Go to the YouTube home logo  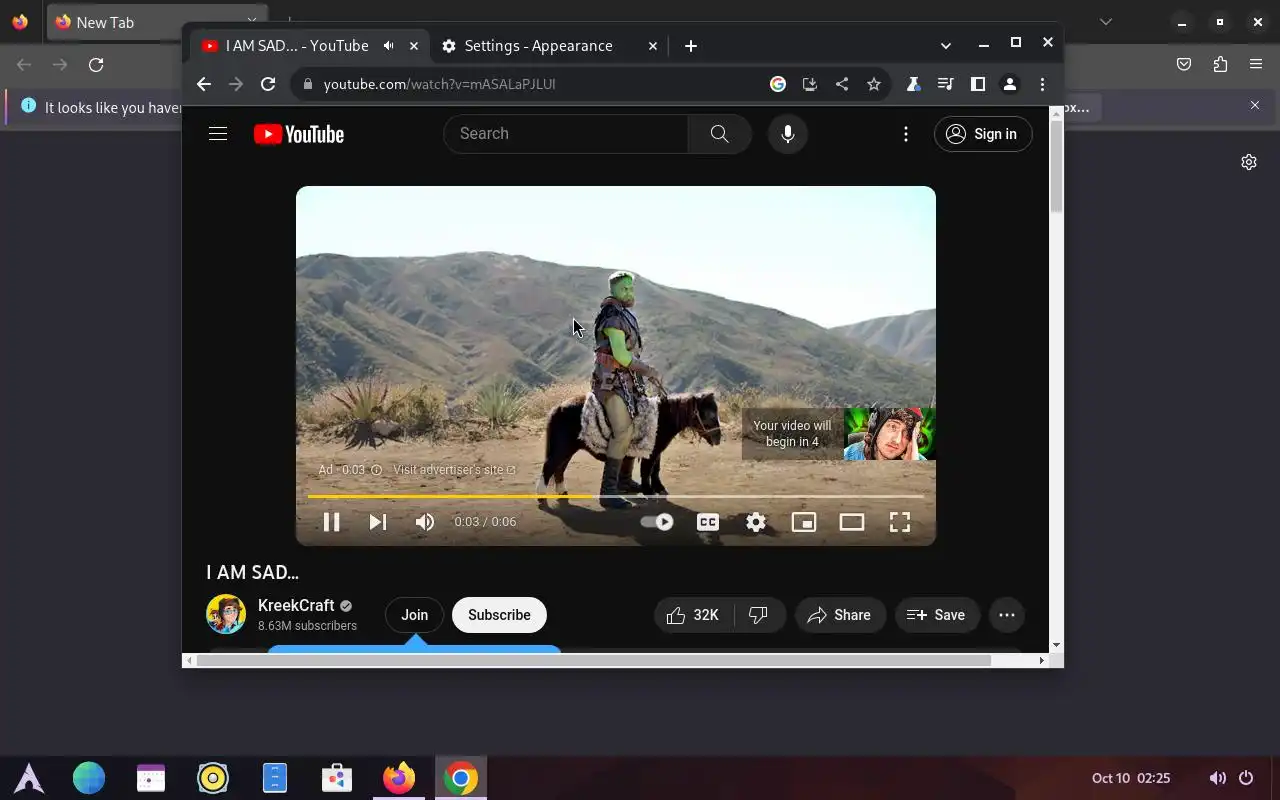pyautogui.click(x=299, y=134)
